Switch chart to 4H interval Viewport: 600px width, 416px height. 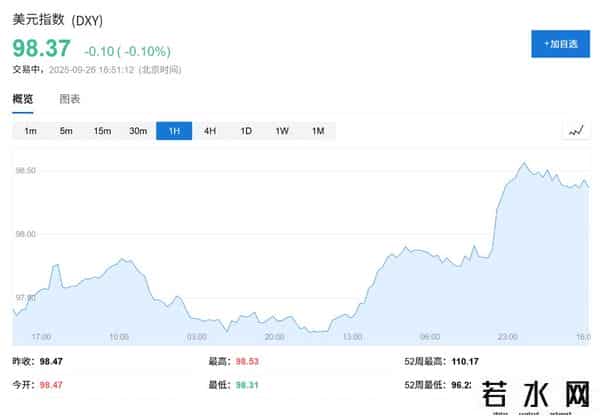coord(210,131)
